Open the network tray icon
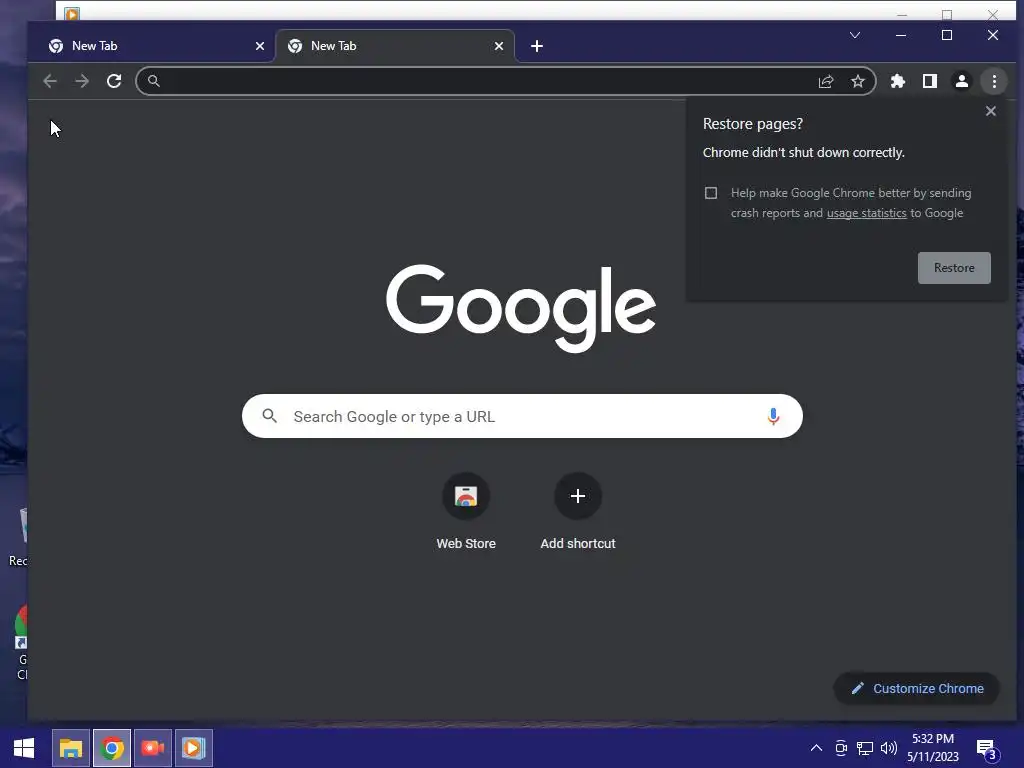Screen dimensions: 1024x768 (865, 748)
